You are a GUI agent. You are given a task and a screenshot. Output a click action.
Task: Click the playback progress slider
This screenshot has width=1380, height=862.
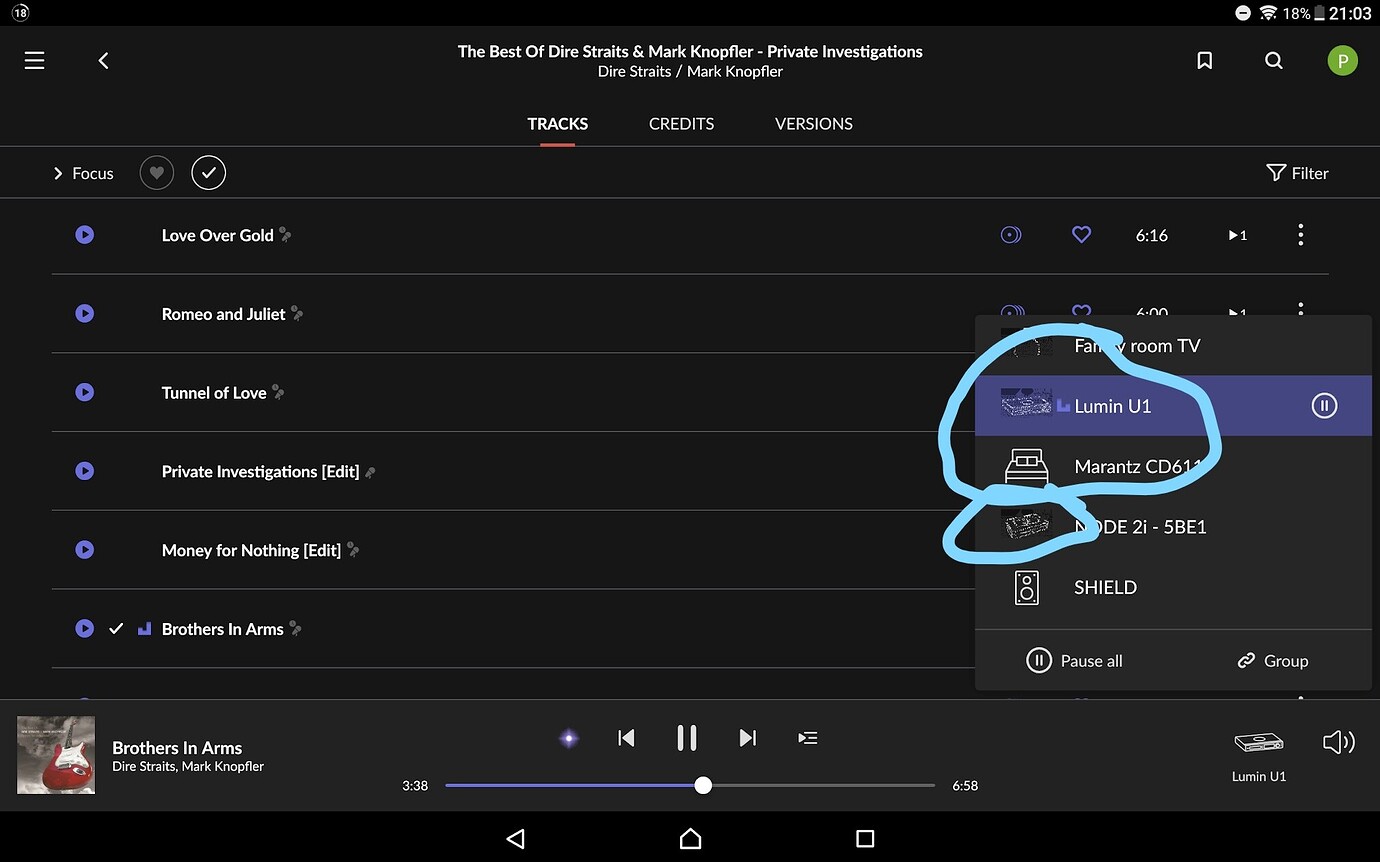(702, 785)
